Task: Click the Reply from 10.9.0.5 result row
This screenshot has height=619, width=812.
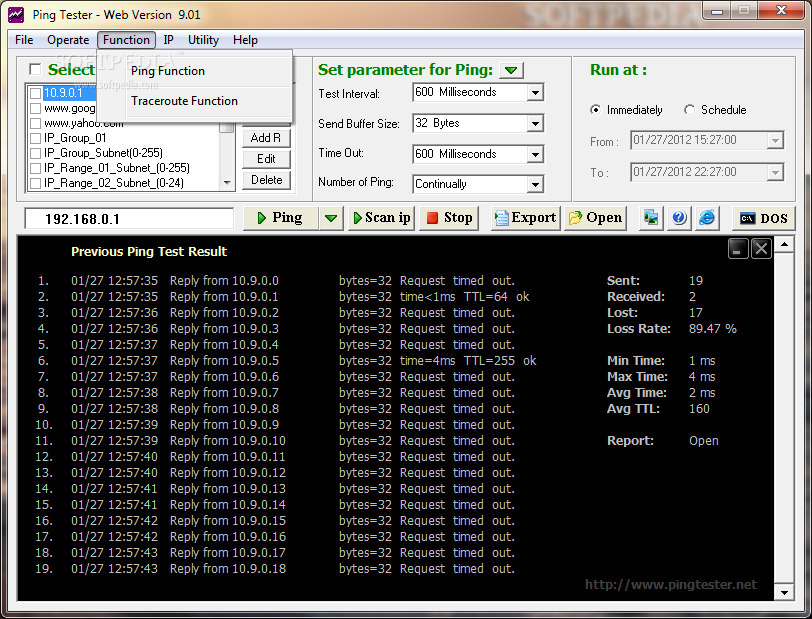Action: [x=286, y=361]
